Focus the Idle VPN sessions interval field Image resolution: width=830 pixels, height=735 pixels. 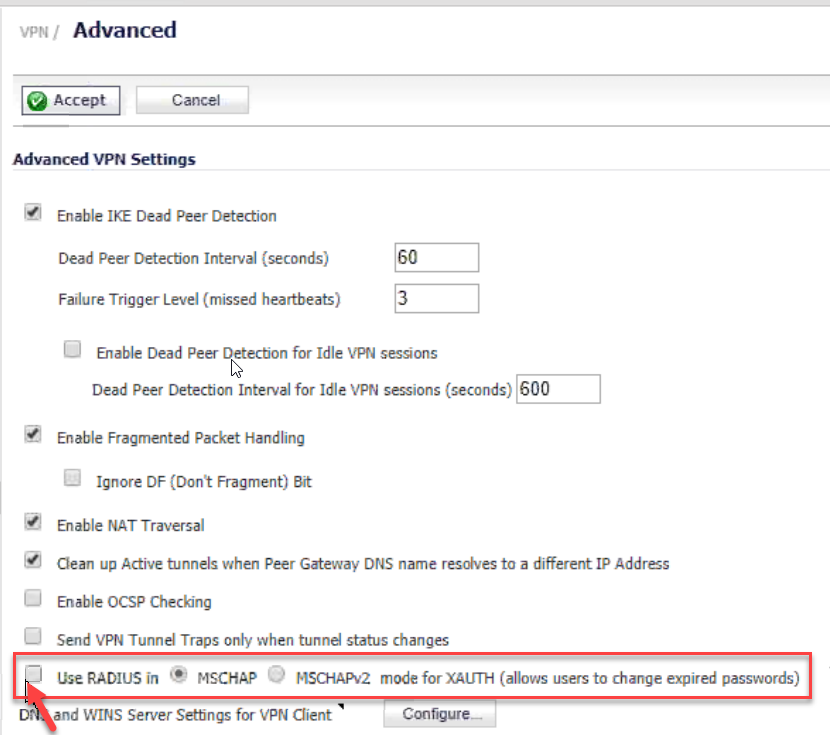coord(558,389)
